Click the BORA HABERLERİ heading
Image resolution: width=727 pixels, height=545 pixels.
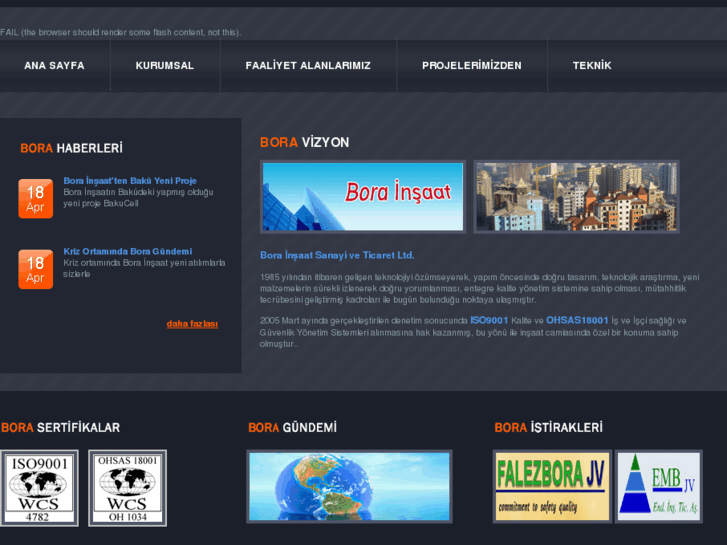click(71, 148)
